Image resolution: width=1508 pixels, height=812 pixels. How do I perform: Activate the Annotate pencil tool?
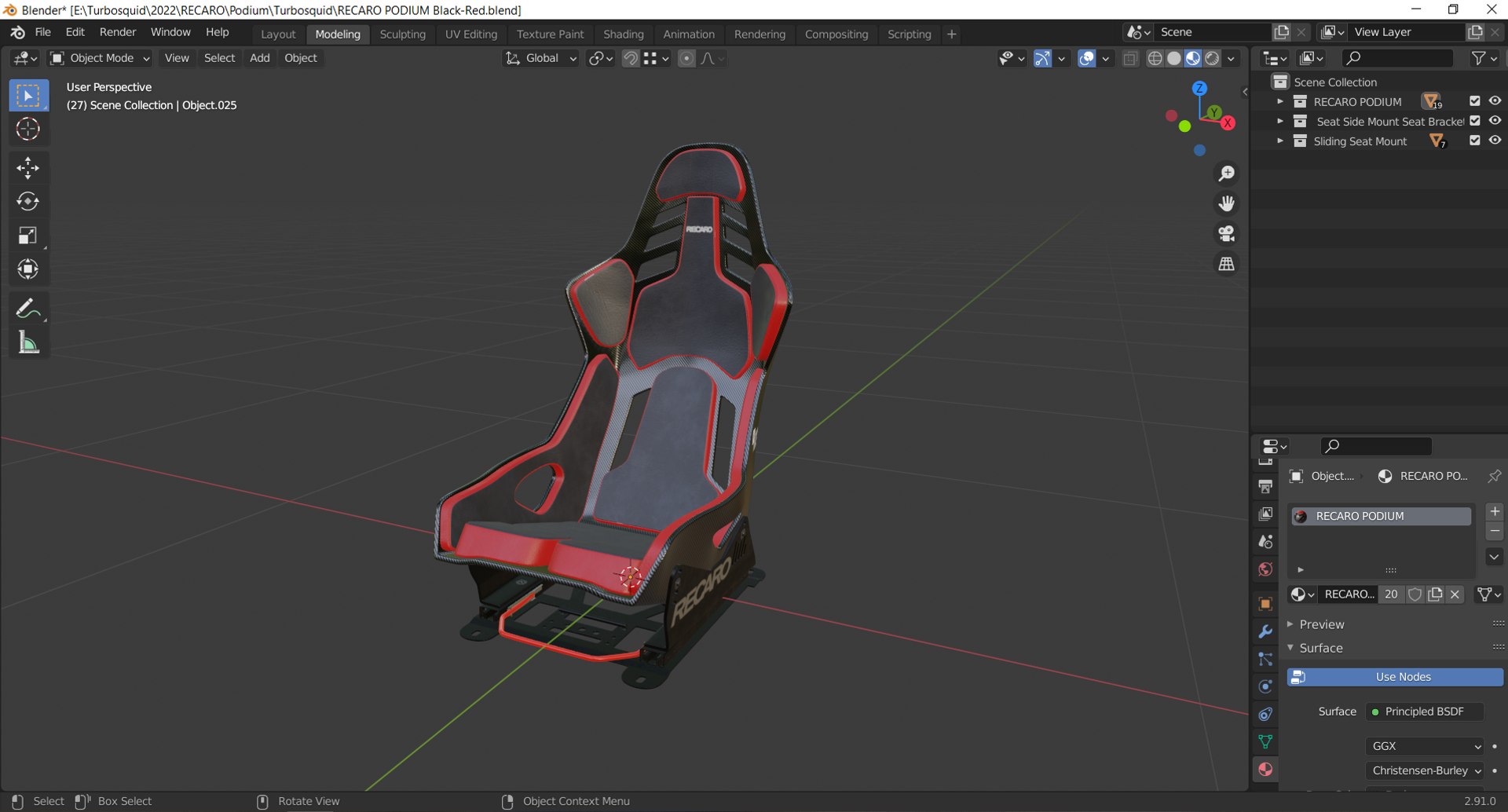(x=28, y=309)
